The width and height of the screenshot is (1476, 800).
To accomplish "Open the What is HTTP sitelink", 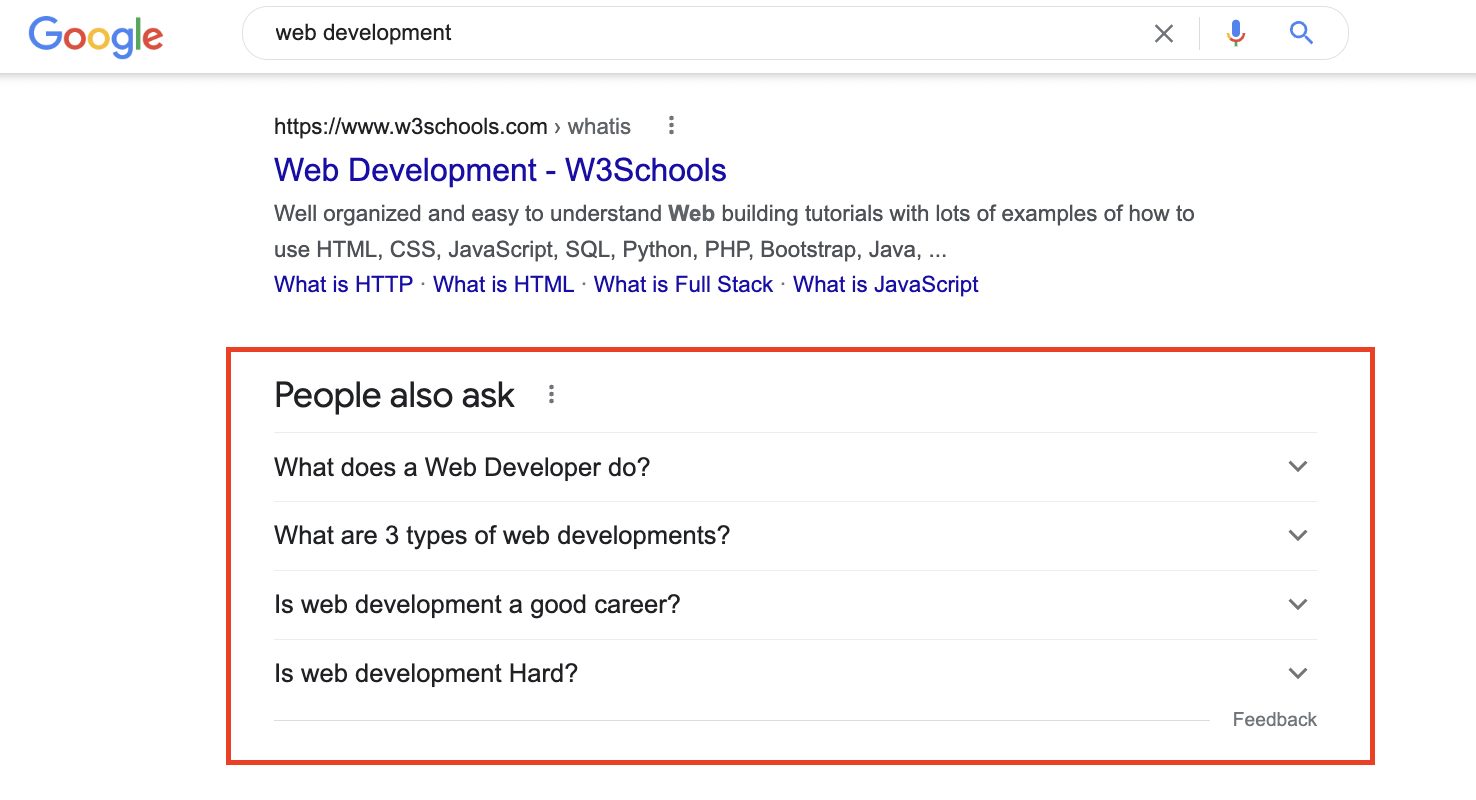I will [x=343, y=285].
